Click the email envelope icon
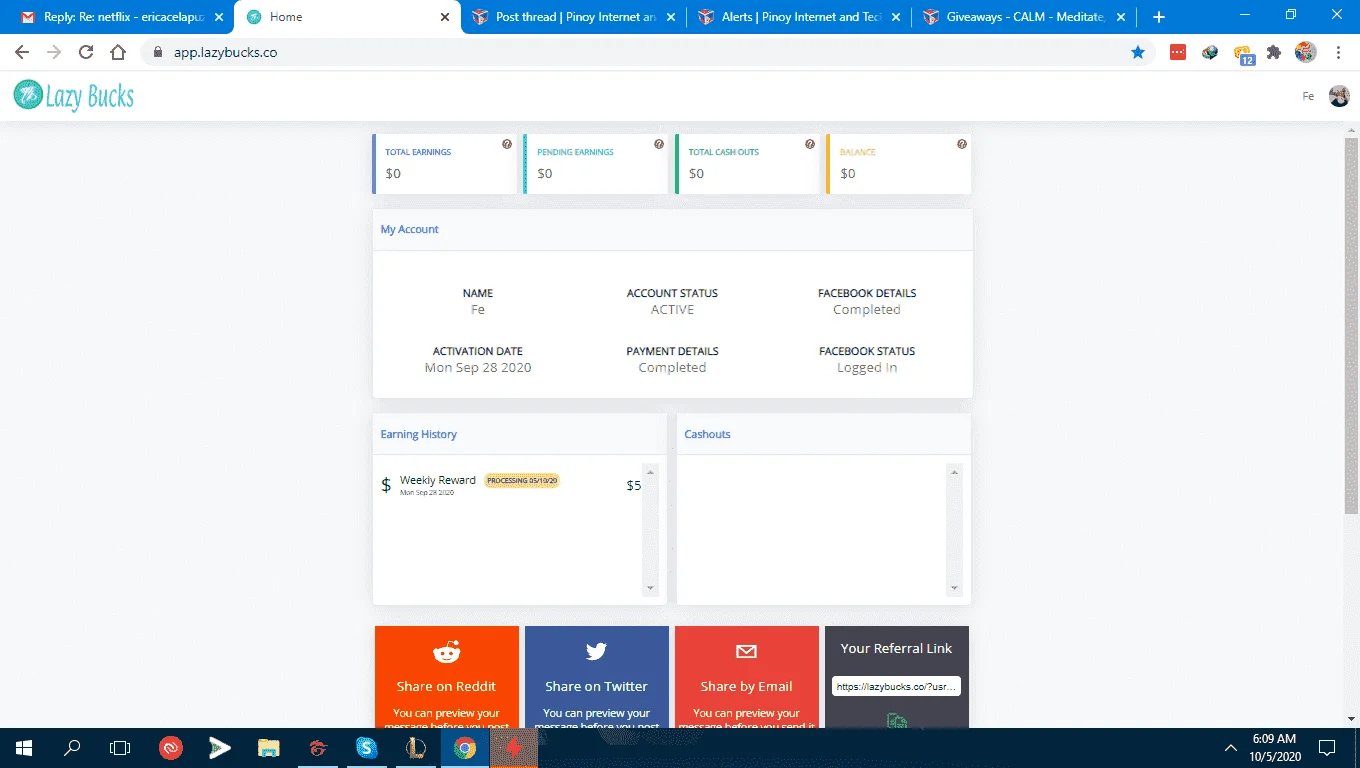 (747, 652)
